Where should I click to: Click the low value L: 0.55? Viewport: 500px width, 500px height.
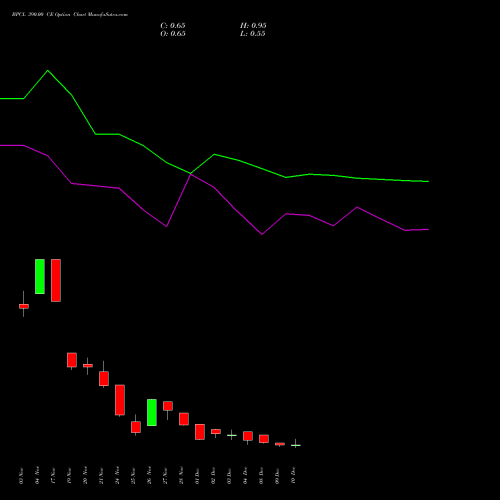(253, 34)
